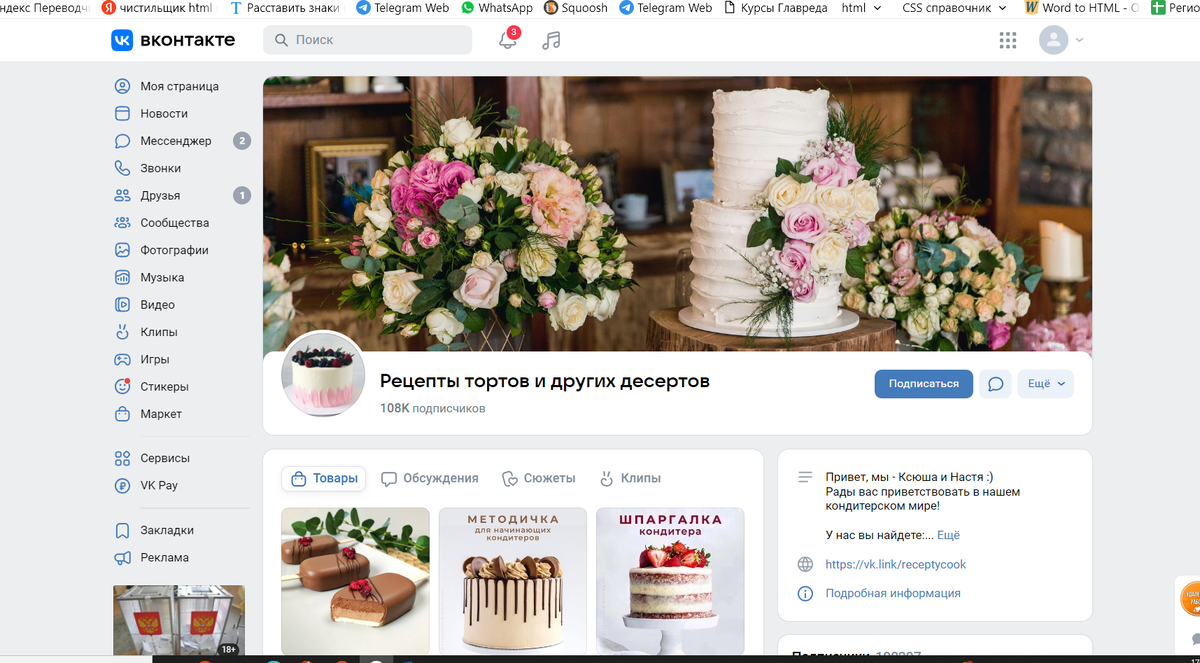Screen dimensions: 1200x663
Task: Open the VK services grid icon
Action: [x=1008, y=40]
